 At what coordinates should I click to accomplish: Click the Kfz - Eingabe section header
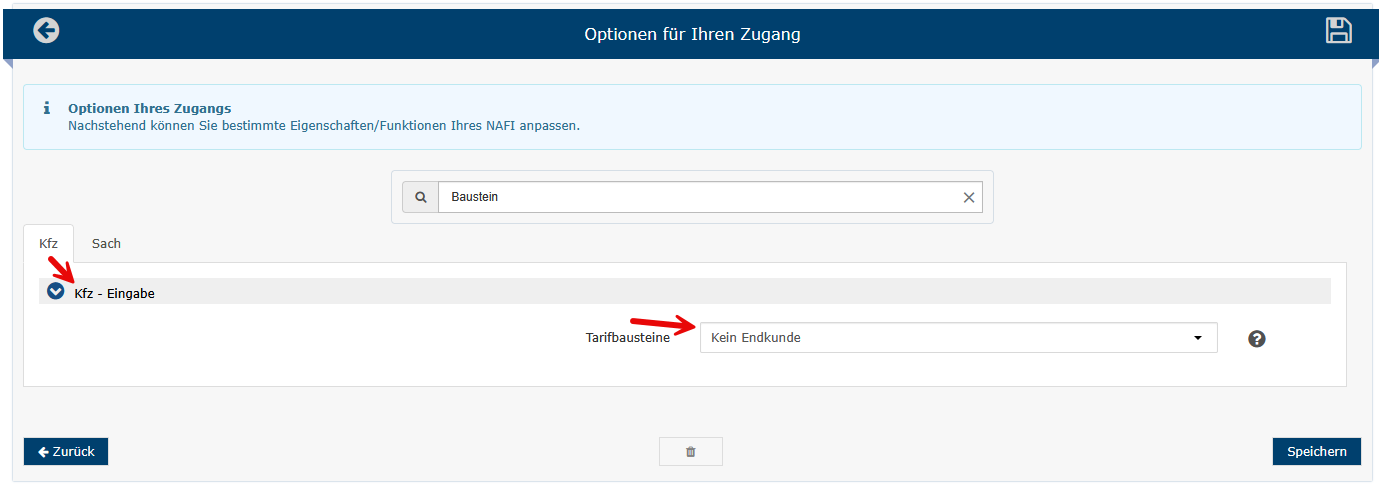pyautogui.click(x=685, y=292)
